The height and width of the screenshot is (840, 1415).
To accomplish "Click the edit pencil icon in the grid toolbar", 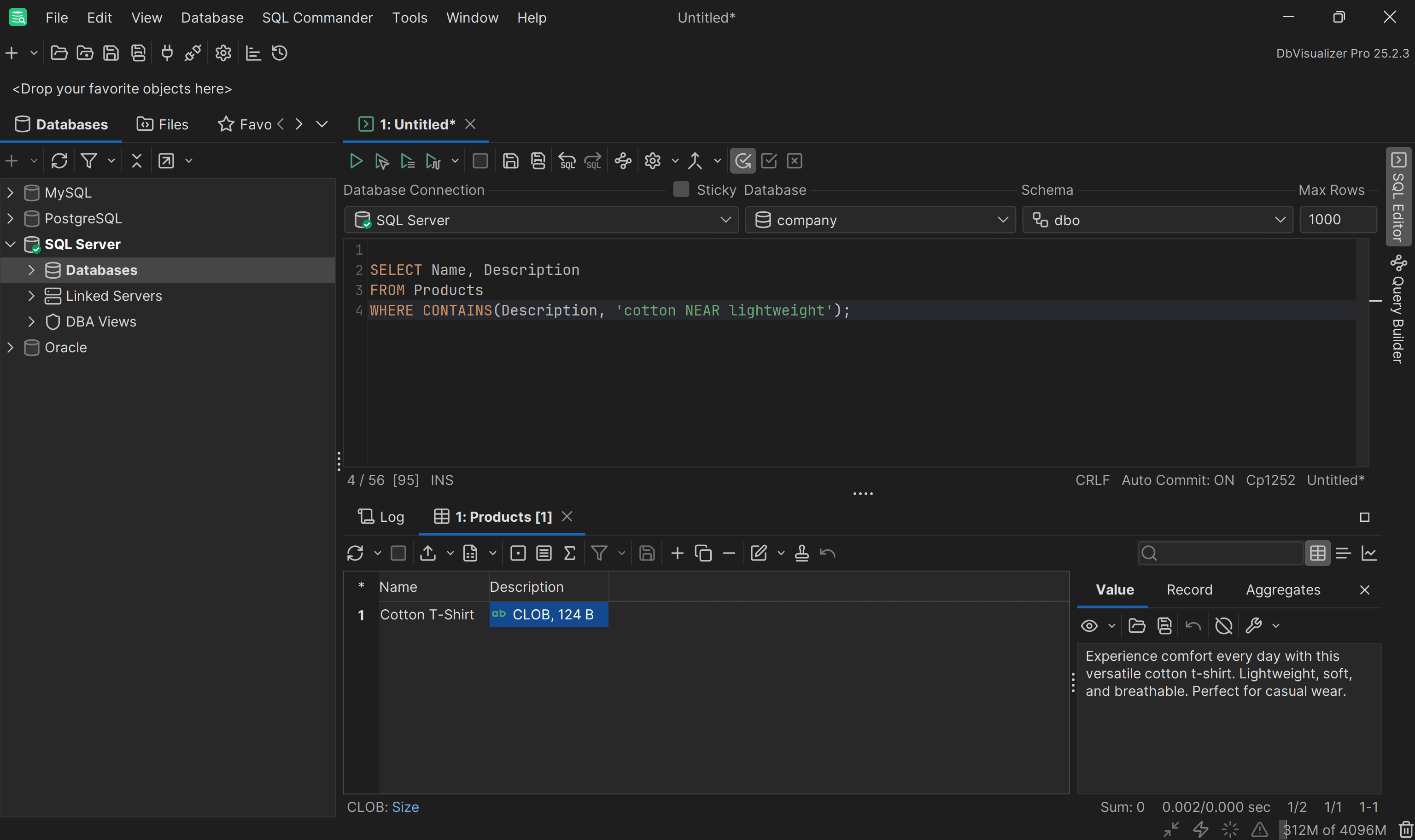I will click(759, 553).
